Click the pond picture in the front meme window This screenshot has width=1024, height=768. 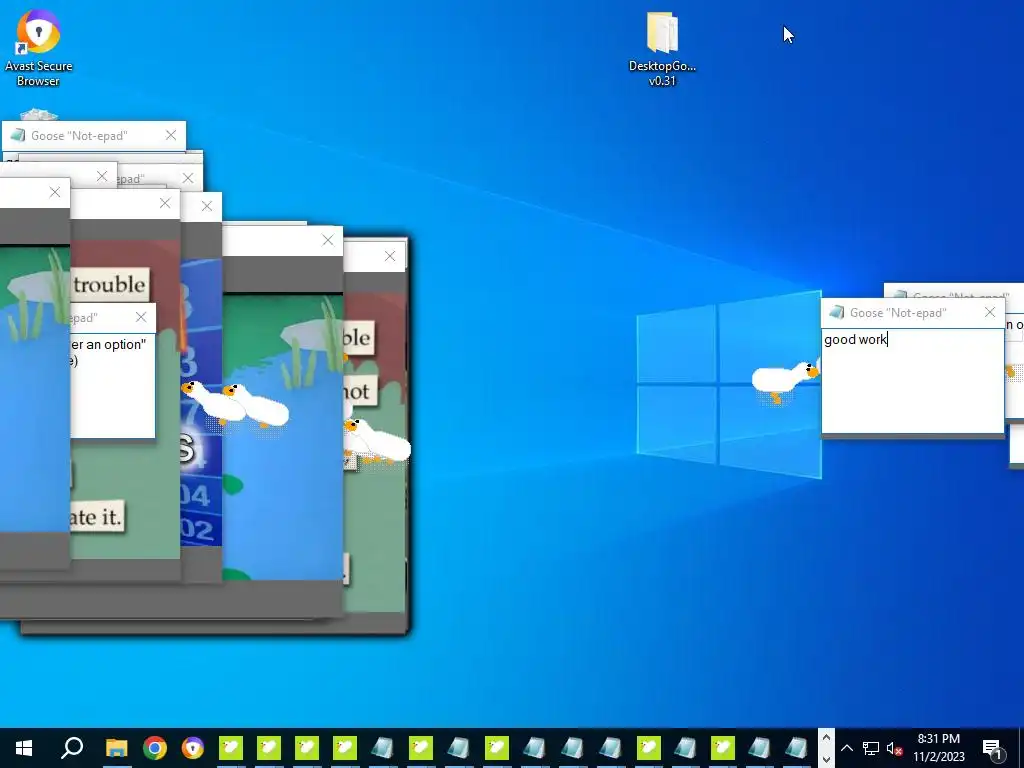(x=282, y=436)
